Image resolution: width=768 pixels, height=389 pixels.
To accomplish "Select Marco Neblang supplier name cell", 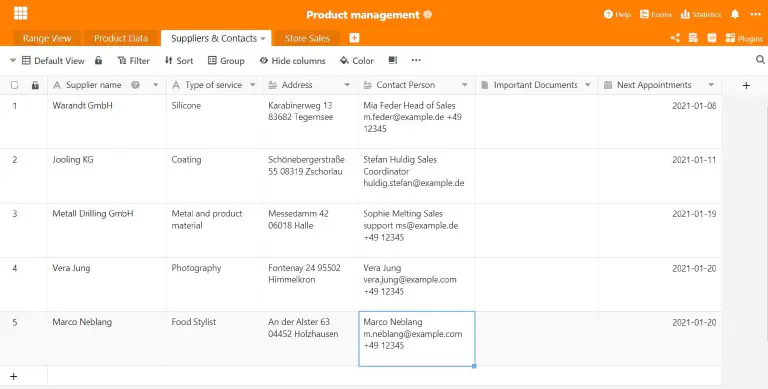I will 107,338.
